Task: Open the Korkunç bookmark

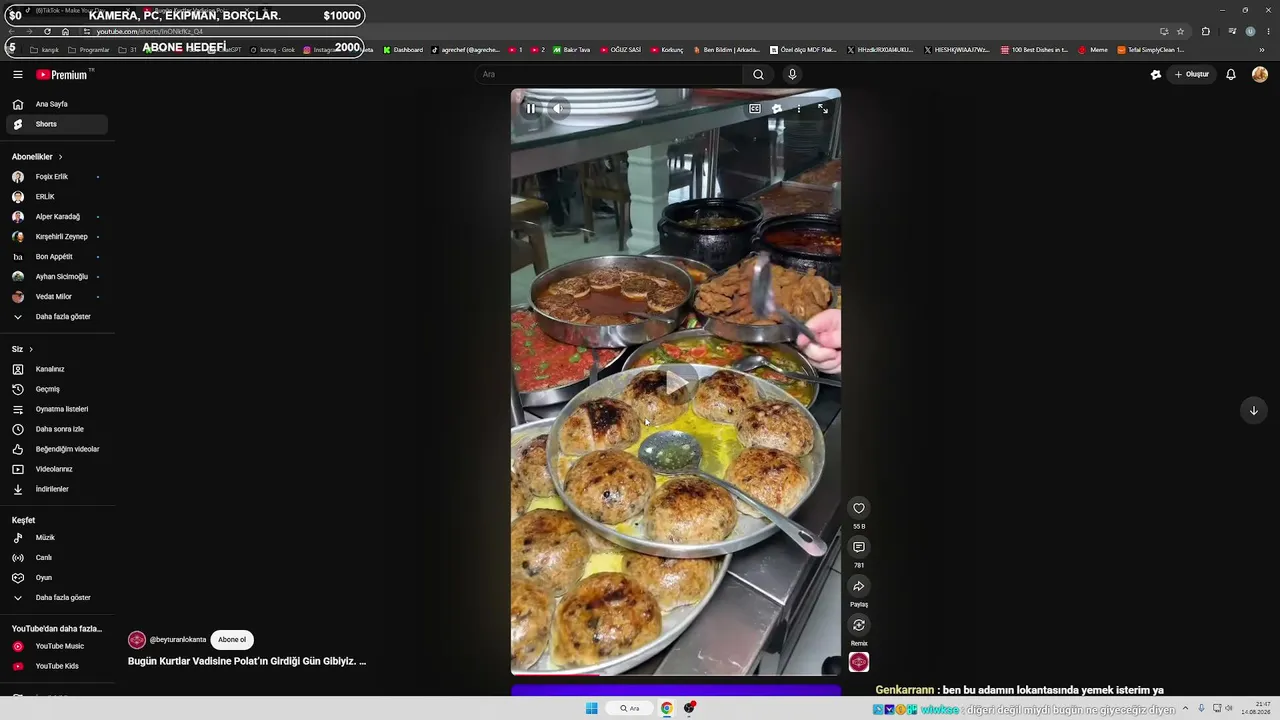Action: coord(667,50)
